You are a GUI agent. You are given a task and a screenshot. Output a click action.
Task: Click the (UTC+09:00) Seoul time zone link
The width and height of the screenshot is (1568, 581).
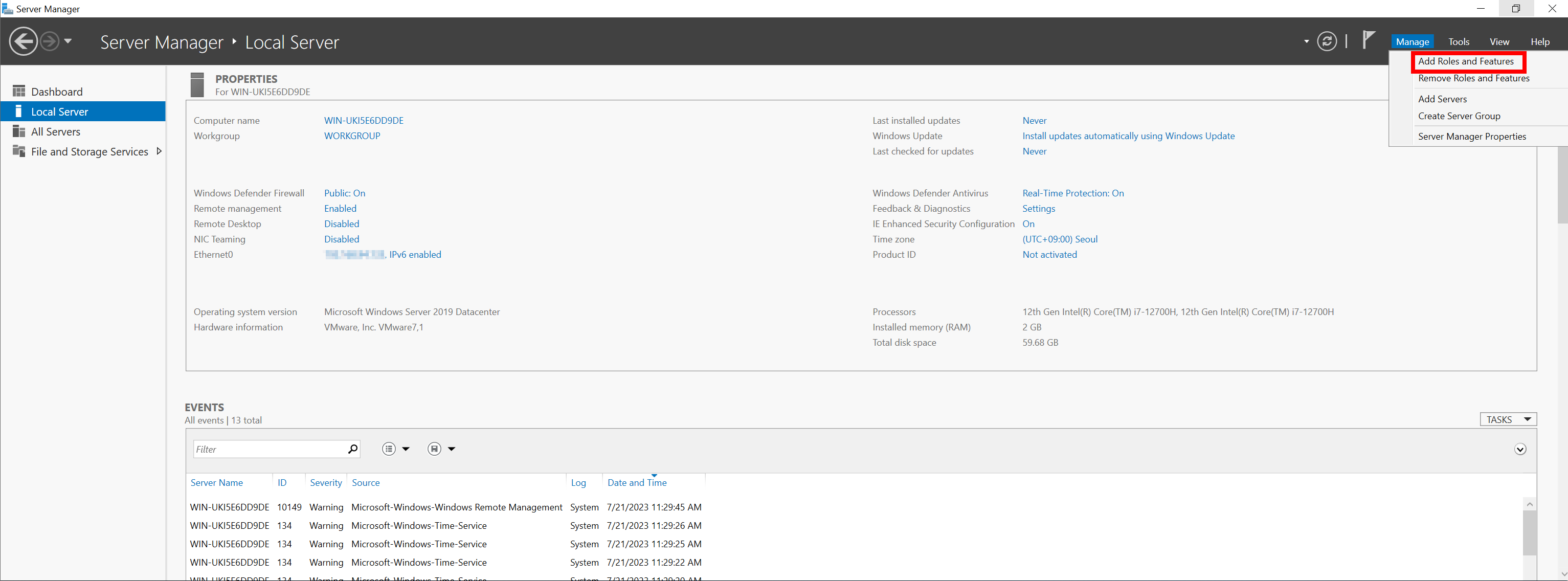[1060, 239]
